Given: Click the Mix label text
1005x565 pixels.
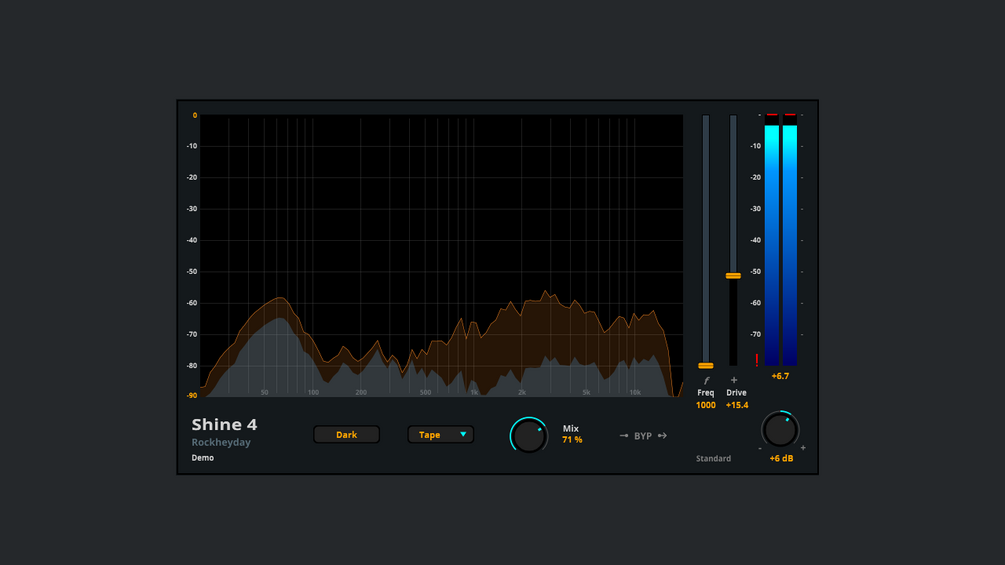Looking at the screenshot, I should point(570,429).
